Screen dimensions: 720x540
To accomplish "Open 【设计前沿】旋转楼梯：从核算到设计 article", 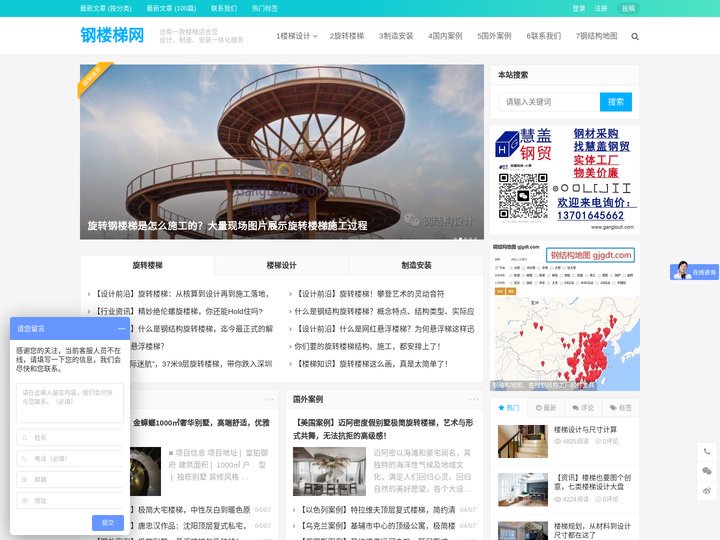I will 181,294.
